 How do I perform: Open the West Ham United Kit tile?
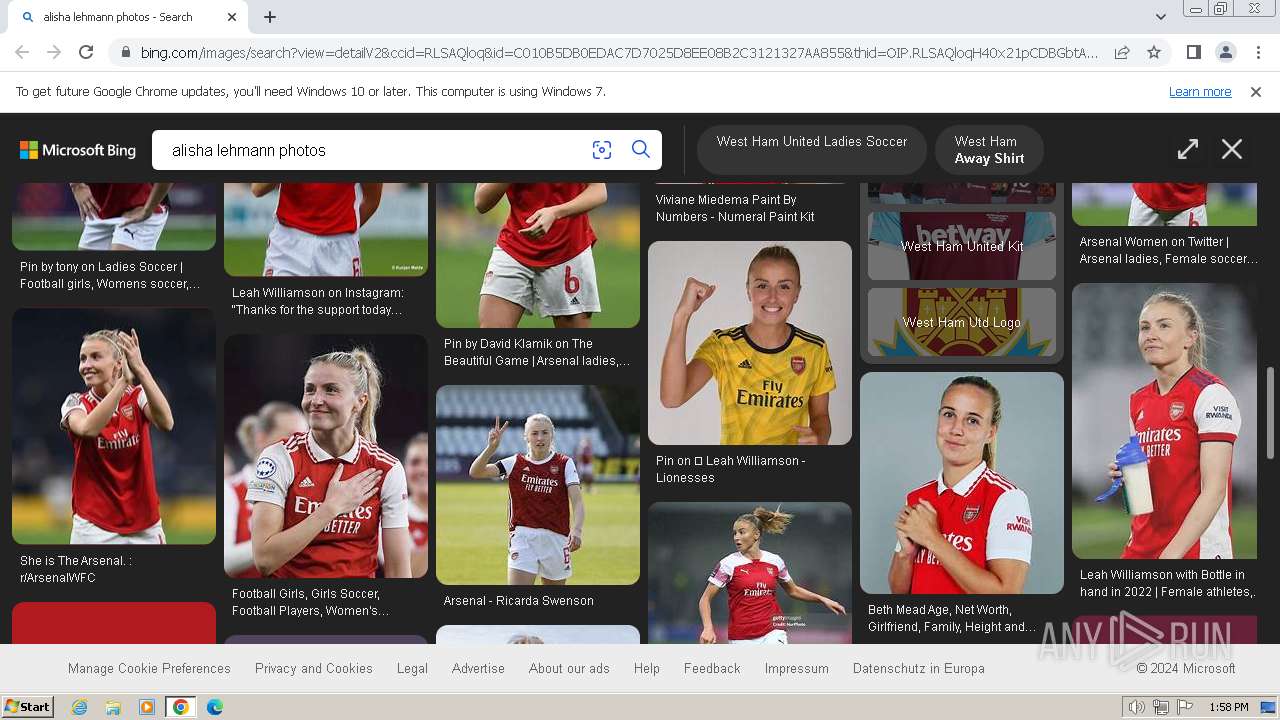click(x=962, y=246)
